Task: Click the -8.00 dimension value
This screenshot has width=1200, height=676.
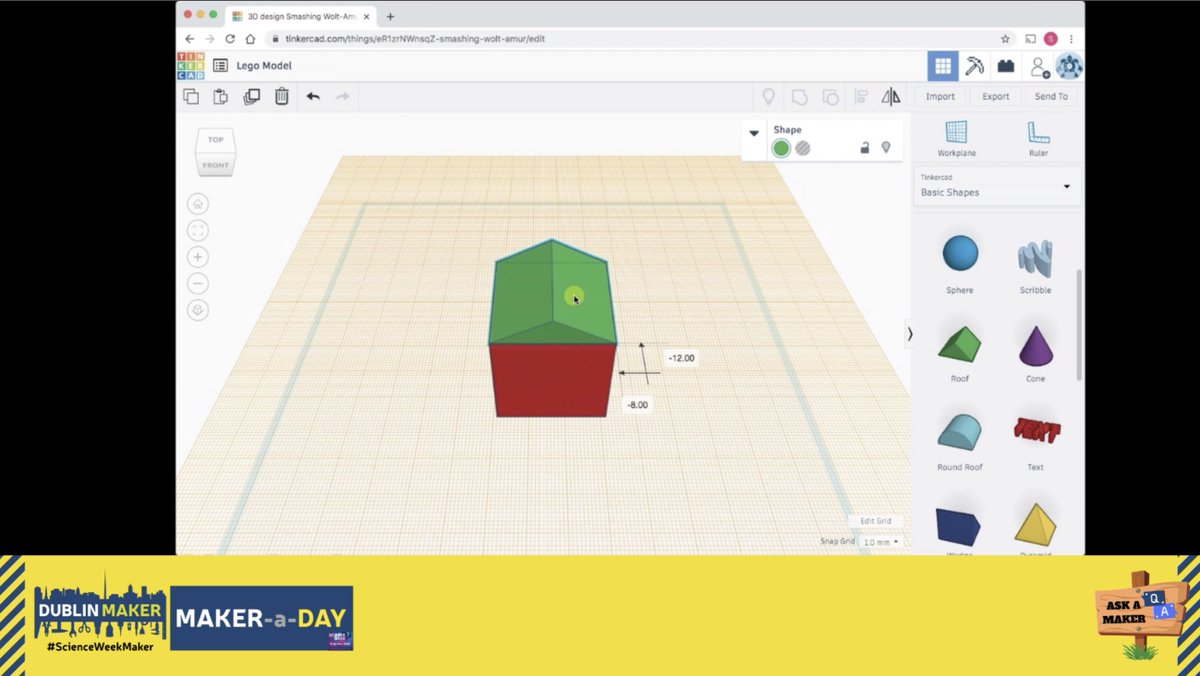Action: pyautogui.click(x=637, y=405)
